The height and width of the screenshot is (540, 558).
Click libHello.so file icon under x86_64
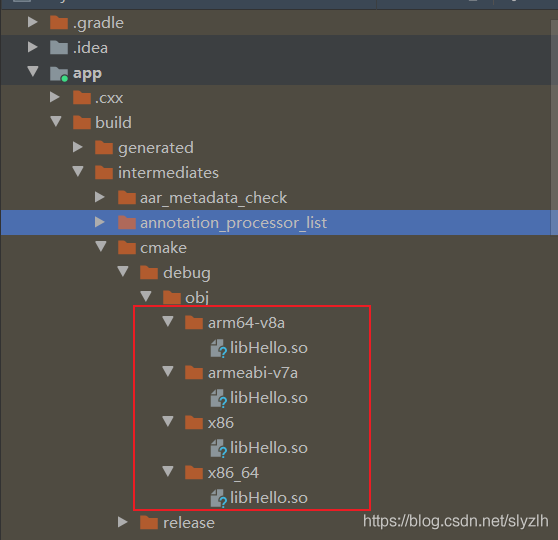(219, 498)
